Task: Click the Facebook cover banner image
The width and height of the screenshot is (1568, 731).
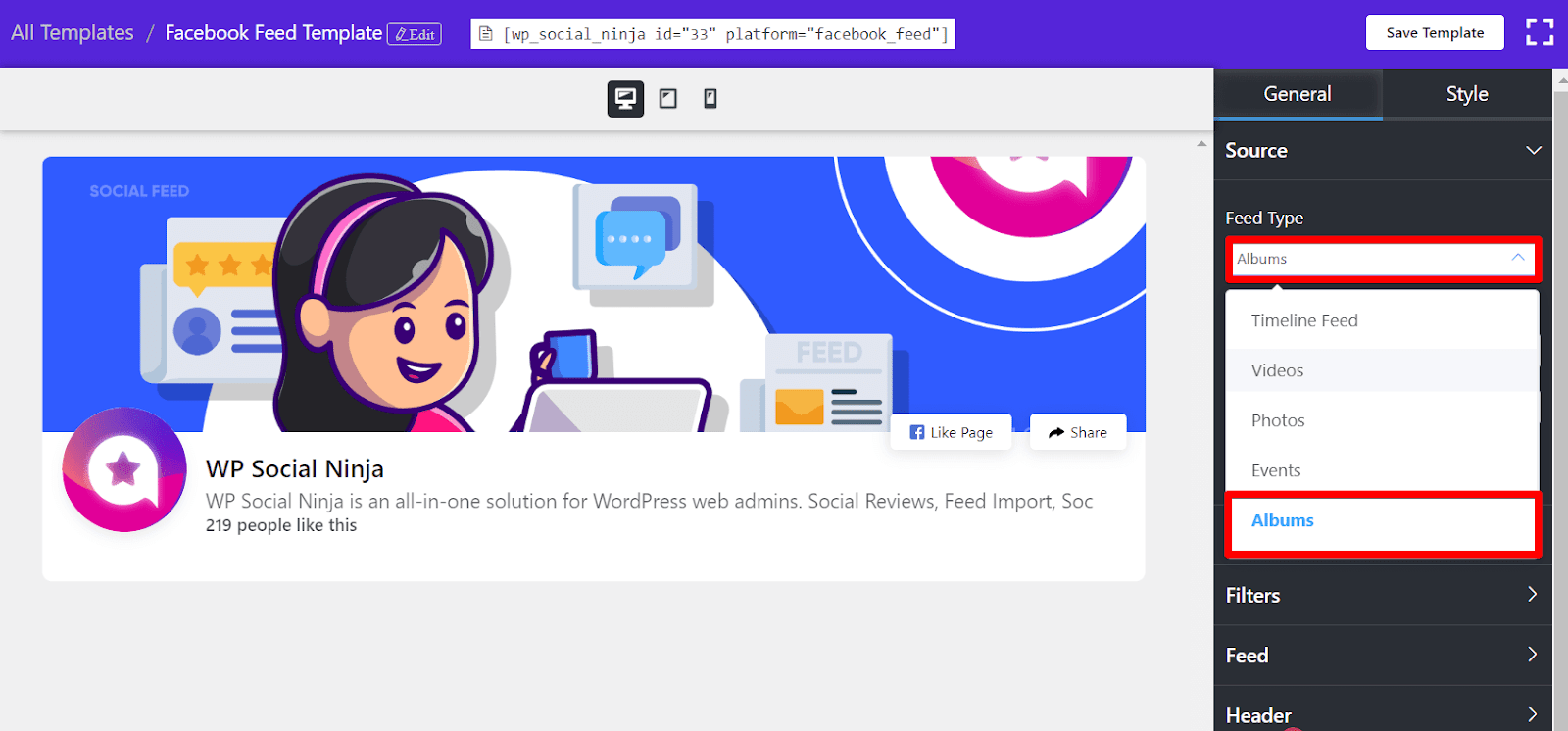Action: (594, 294)
